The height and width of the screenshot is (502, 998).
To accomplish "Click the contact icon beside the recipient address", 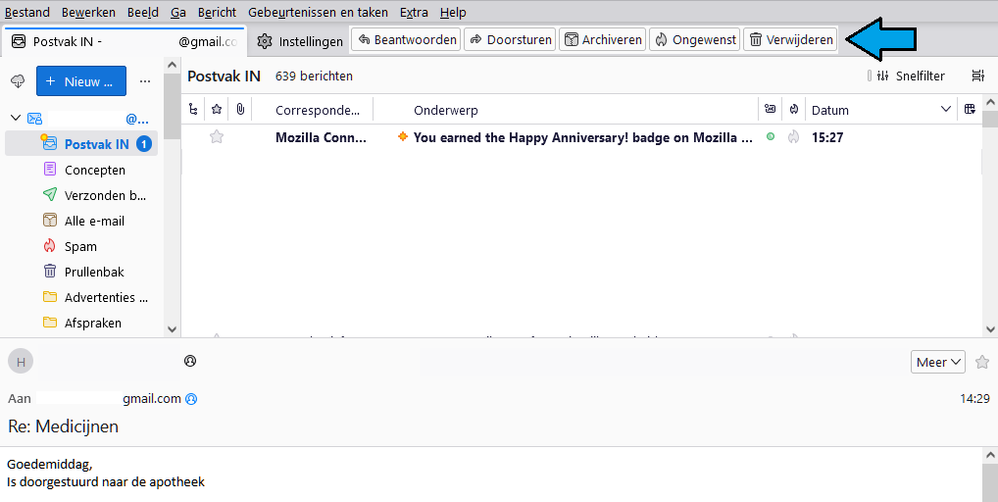I will click(x=191, y=399).
